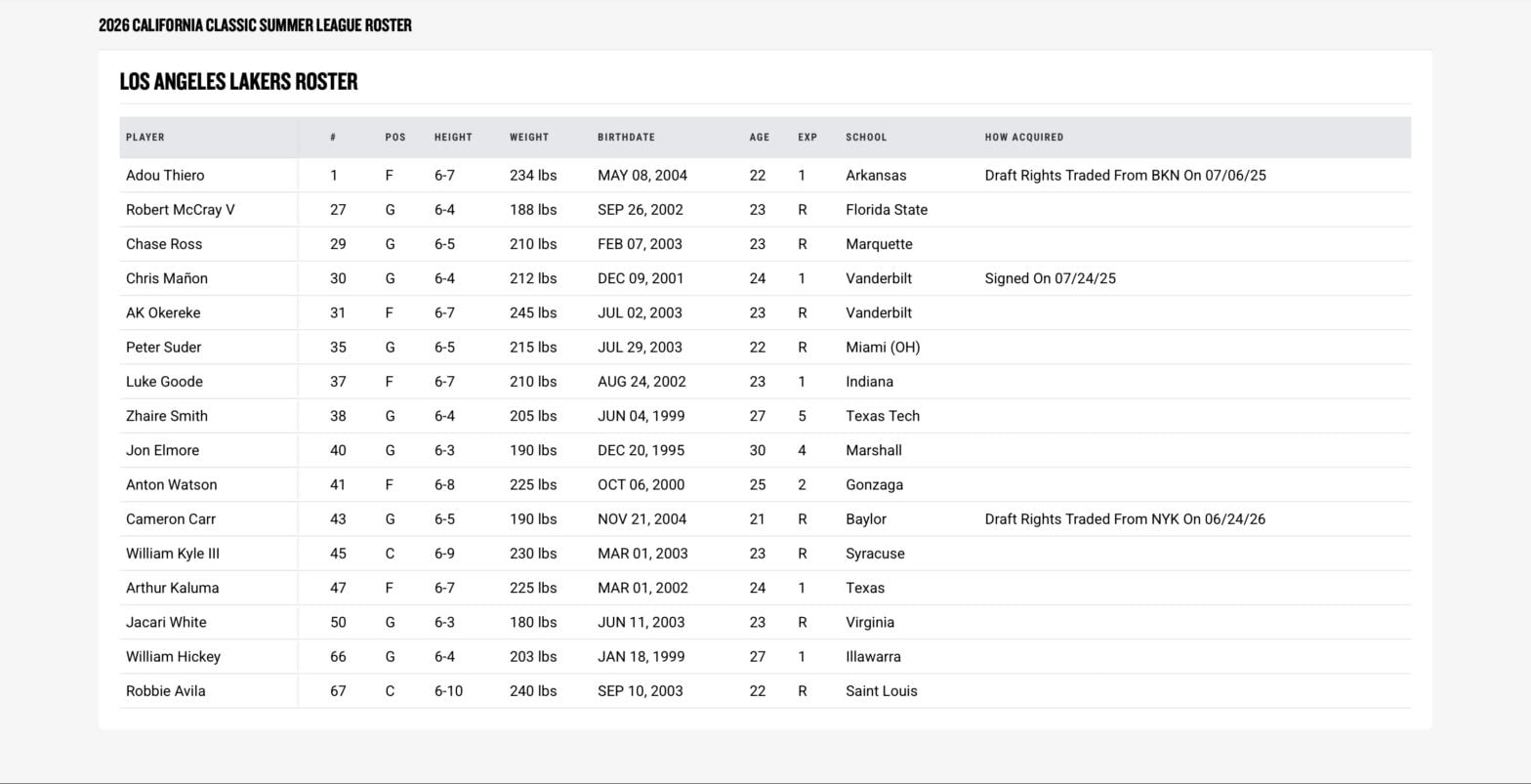Click the HOW ACQUIRED column header
Image resolution: width=1531 pixels, height=784 pixels.
click(1024, 138)
